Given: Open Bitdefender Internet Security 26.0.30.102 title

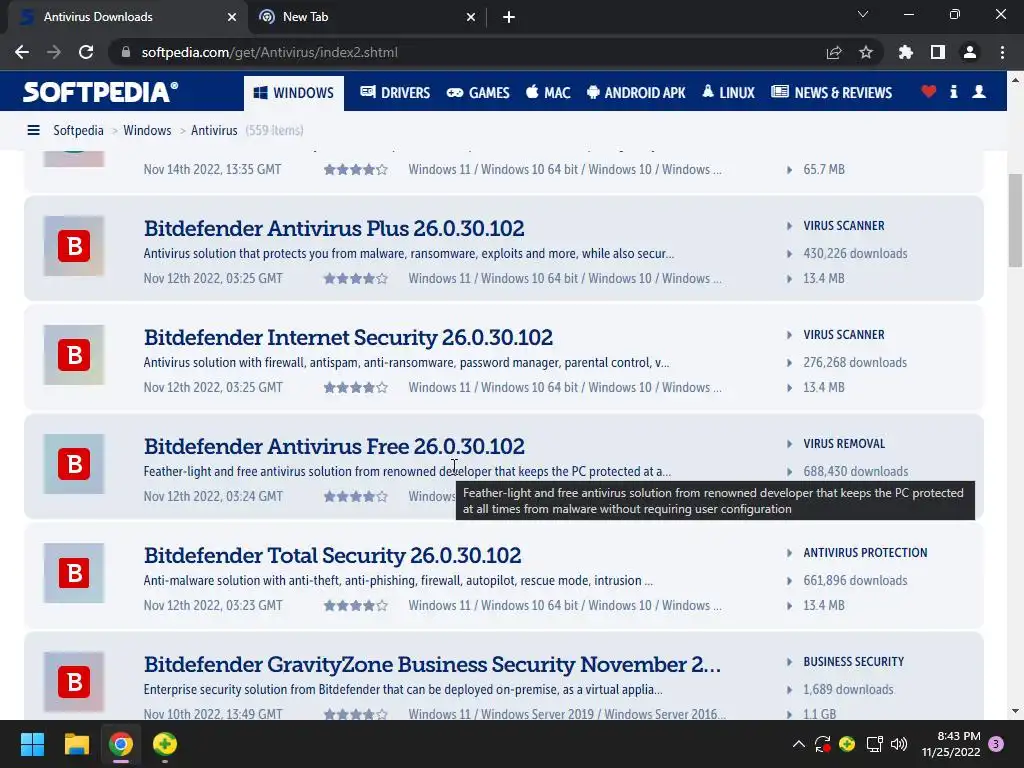Looking at the screenshot, I should click(x=348, y=338).
